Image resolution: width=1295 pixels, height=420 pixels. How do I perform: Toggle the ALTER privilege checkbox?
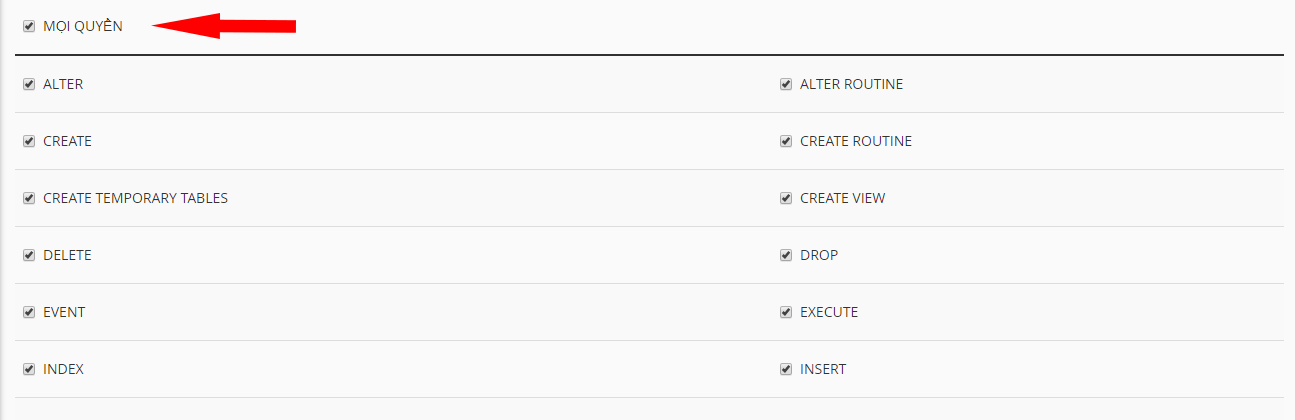[x=29, y=85]
